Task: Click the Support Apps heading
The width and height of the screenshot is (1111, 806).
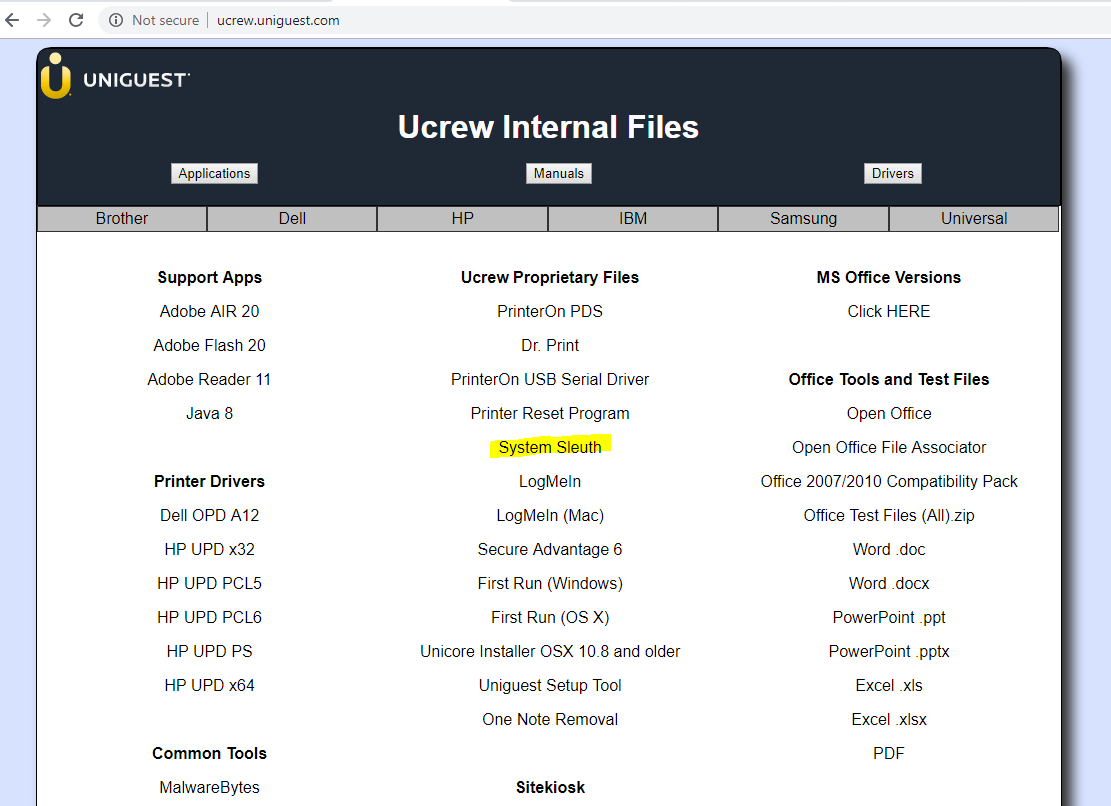Action: [x=210, y=278]
